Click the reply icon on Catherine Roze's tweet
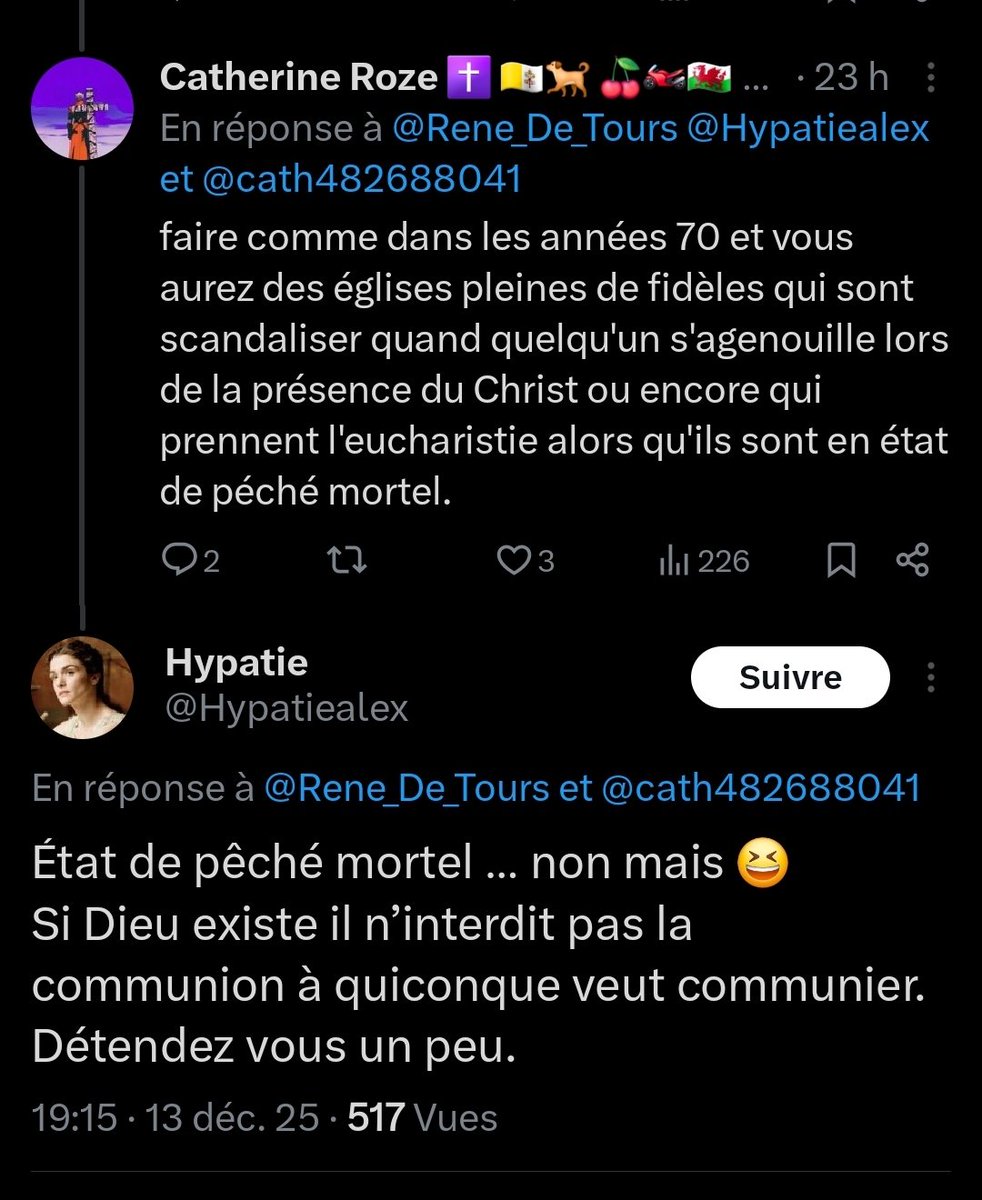Viewport: 982px width, 1200px height. click(x=180, y=562)
